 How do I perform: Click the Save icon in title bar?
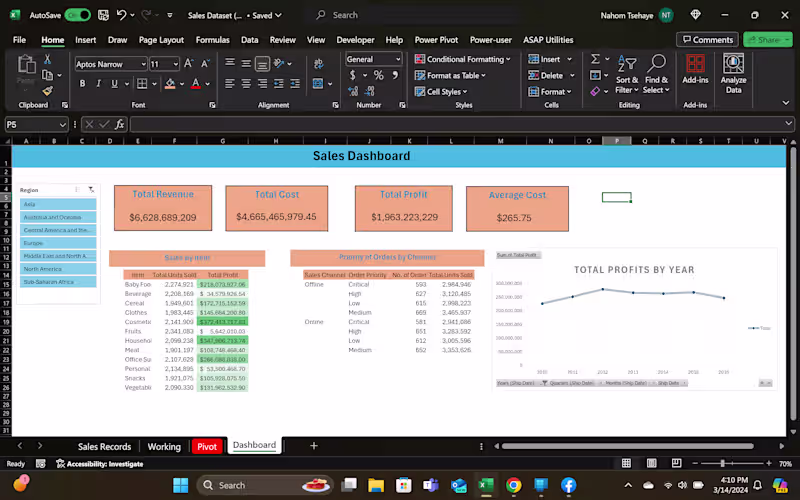coord(103,15)
